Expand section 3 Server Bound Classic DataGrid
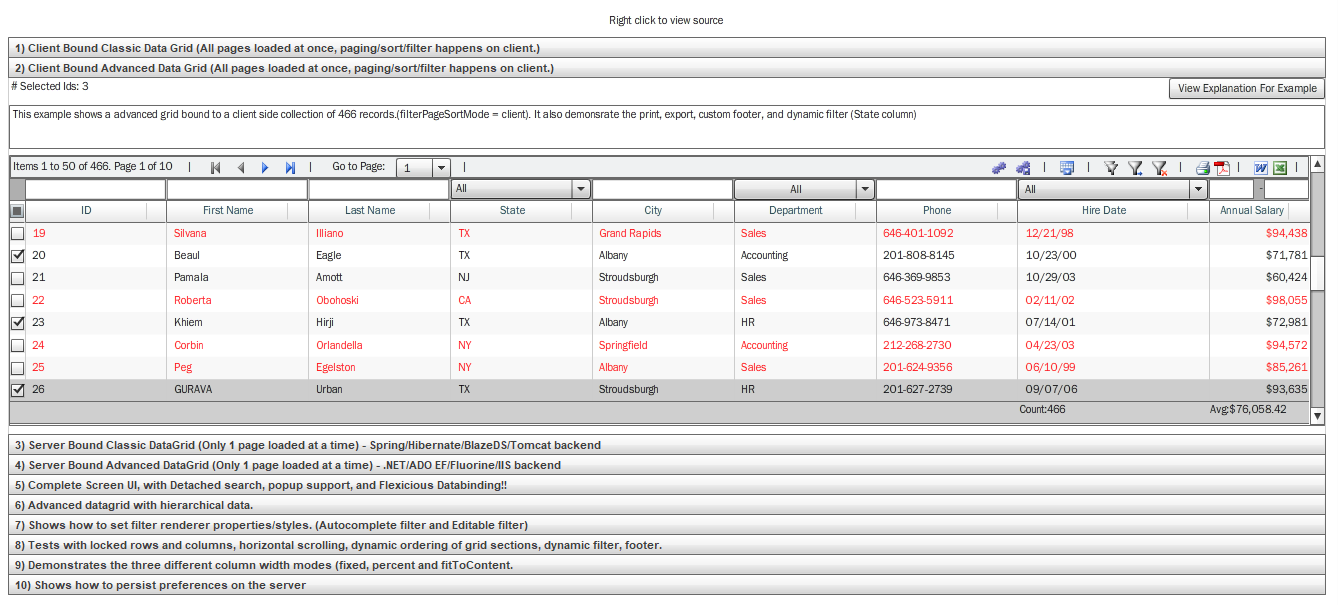This screenshot has height=605, width=1338. coord(667,445)
